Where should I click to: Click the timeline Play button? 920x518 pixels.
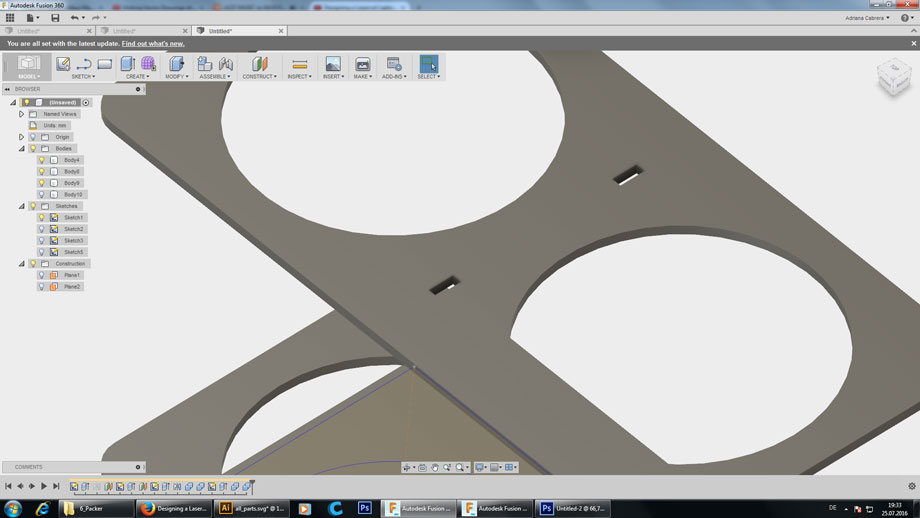tap(43, 486)
